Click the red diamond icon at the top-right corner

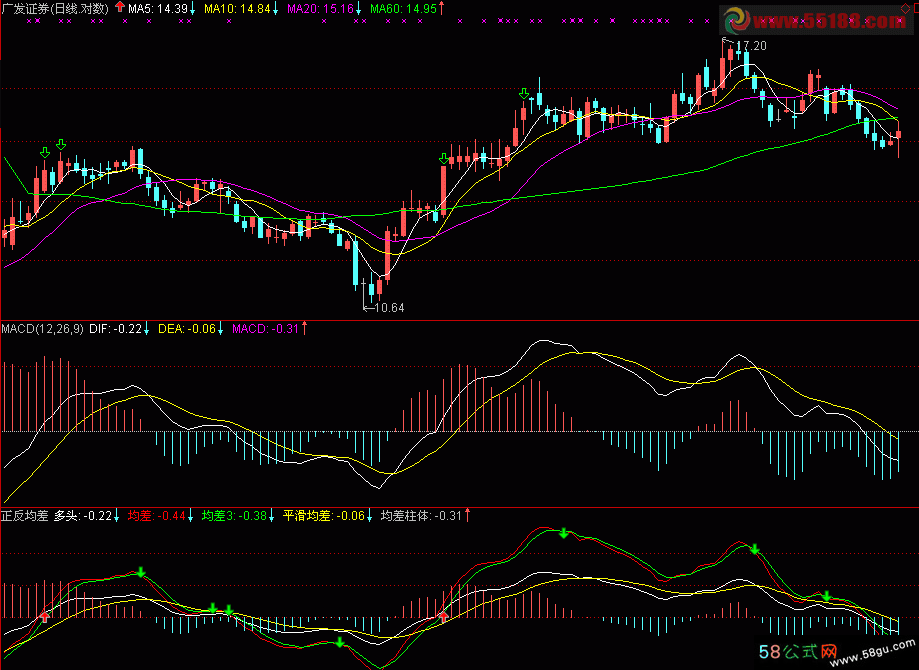coord(912,8)
